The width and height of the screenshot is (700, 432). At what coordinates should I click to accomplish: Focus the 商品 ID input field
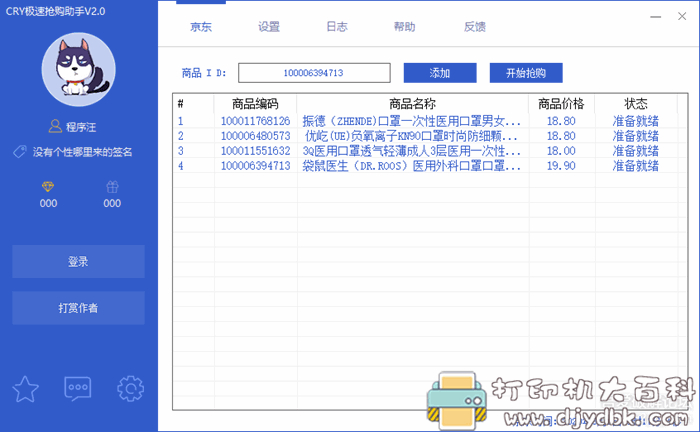click(314, 73)
